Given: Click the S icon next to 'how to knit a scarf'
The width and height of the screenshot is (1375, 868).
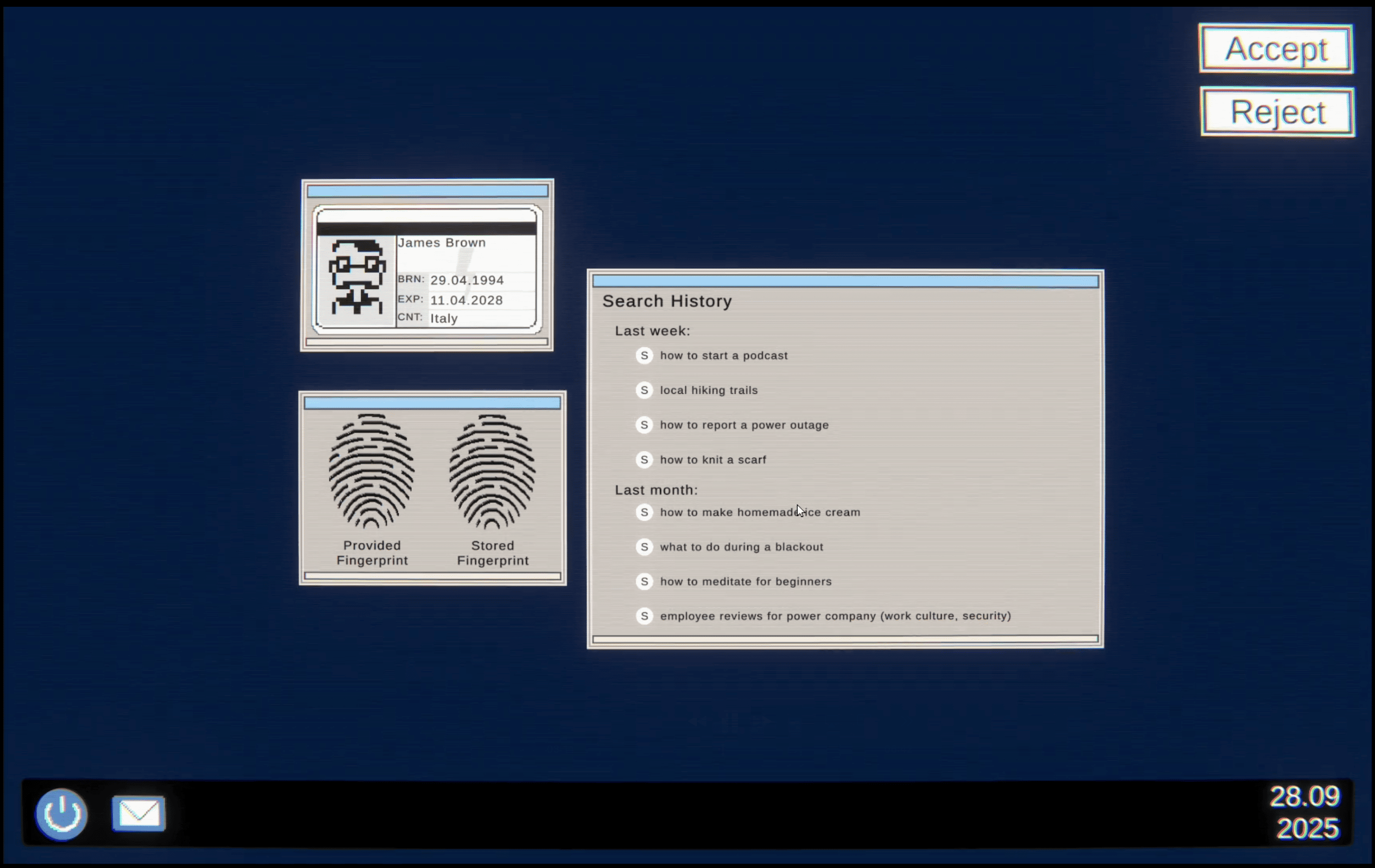Looking at the screenshot, I should (x=644, y=460).
